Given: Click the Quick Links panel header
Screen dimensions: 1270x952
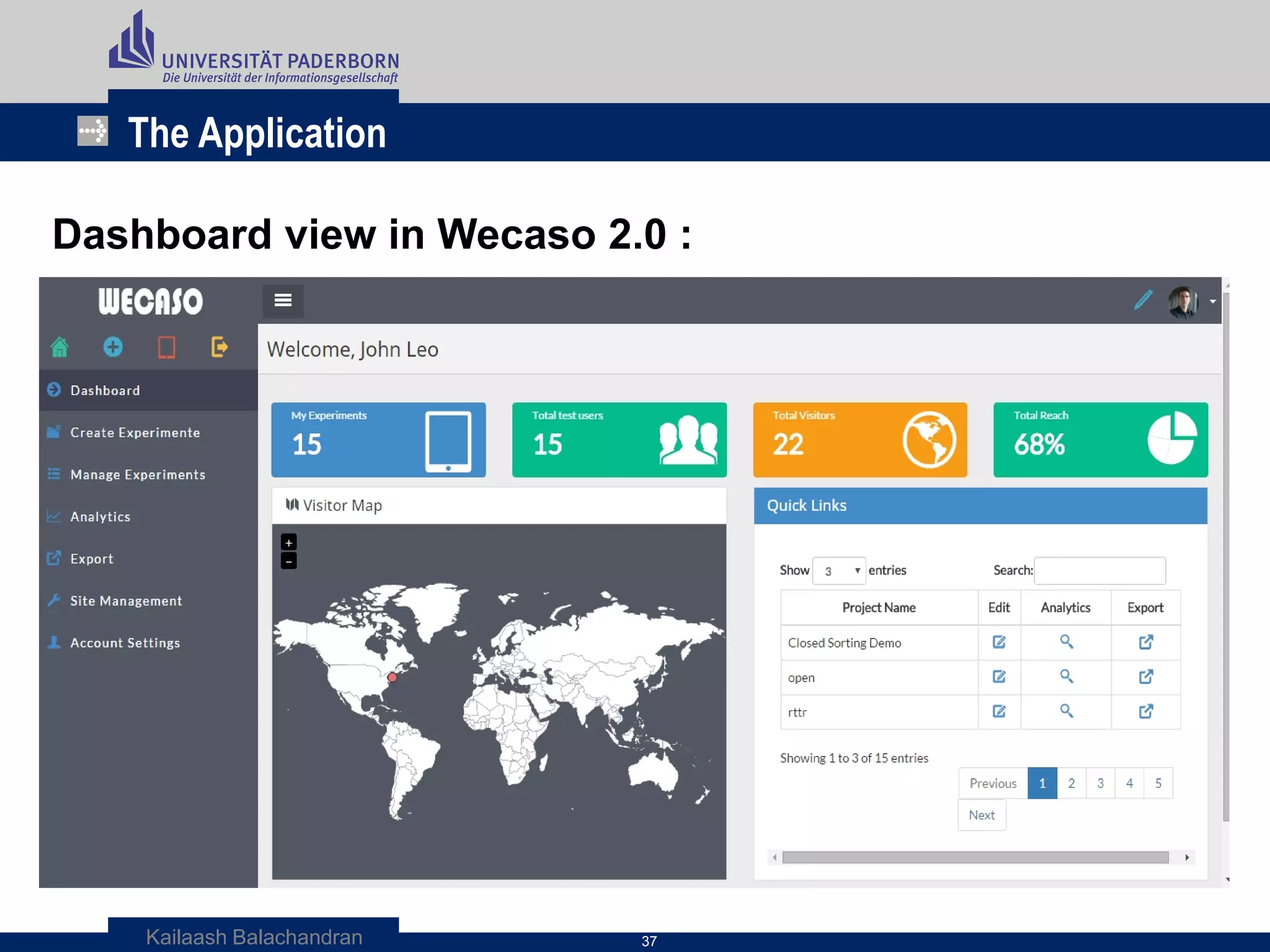Looking at the screenshot, I should click(980, 506).
